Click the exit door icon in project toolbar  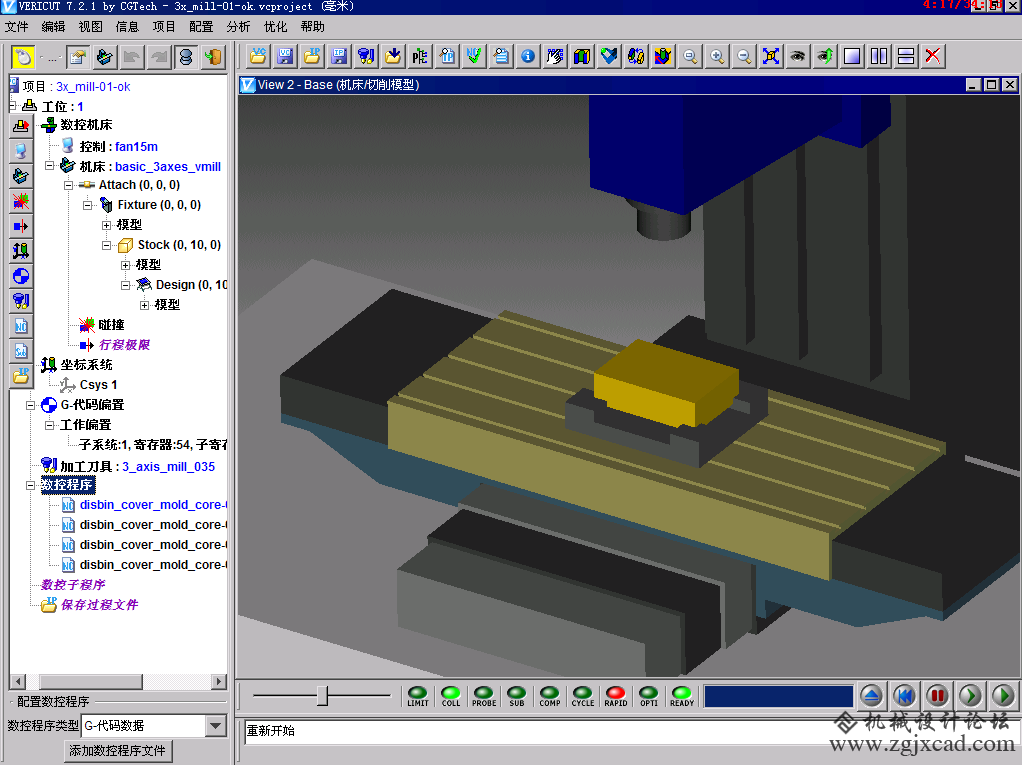click(x=212, y=57)
